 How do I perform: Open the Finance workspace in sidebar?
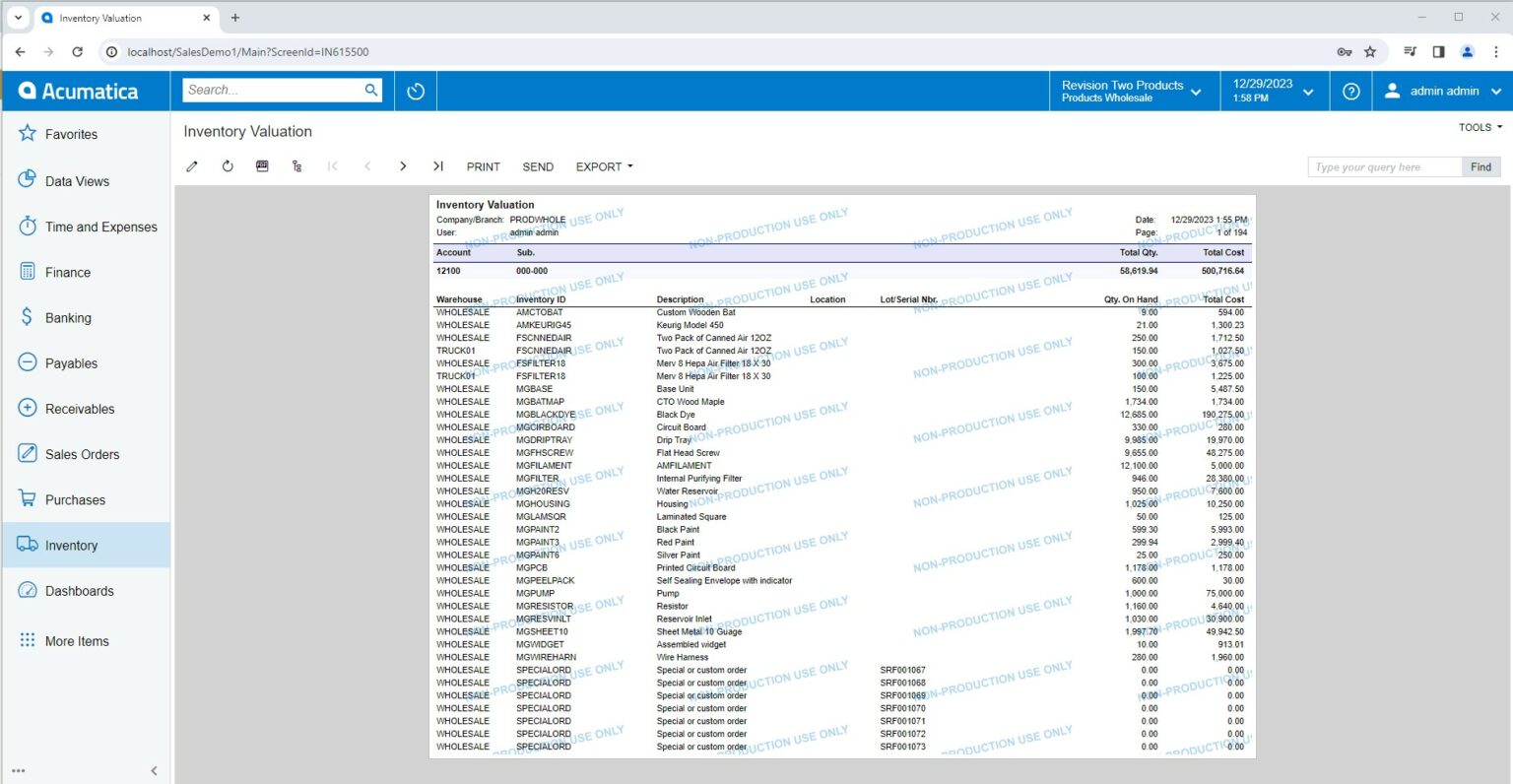[67, 273]
